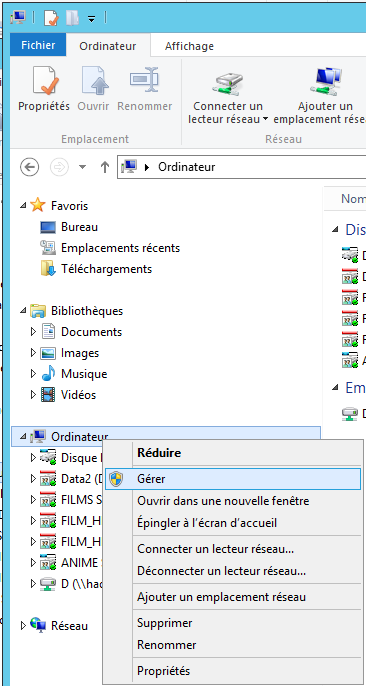Expand the Disque local drive node
This screenshot has width=366, height=686.
coord(34,457)
